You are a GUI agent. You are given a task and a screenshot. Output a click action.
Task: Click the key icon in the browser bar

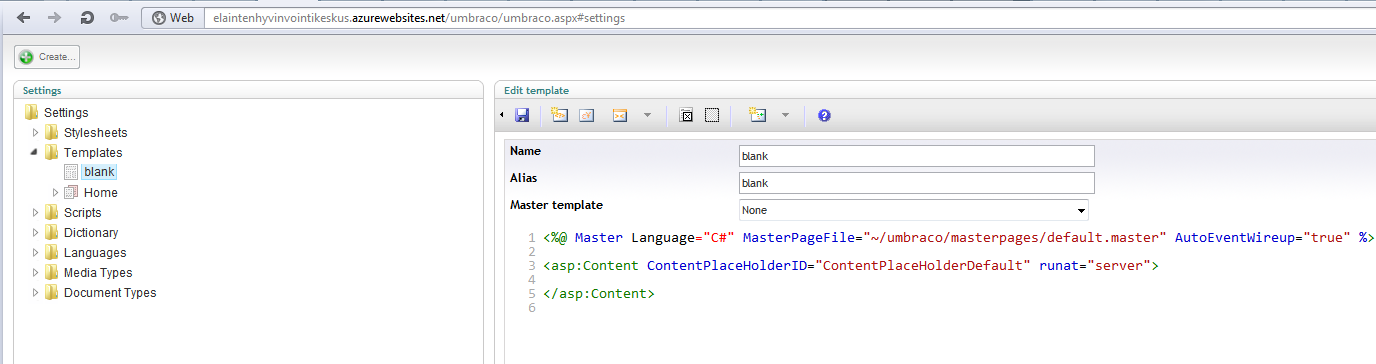(118, 18)
